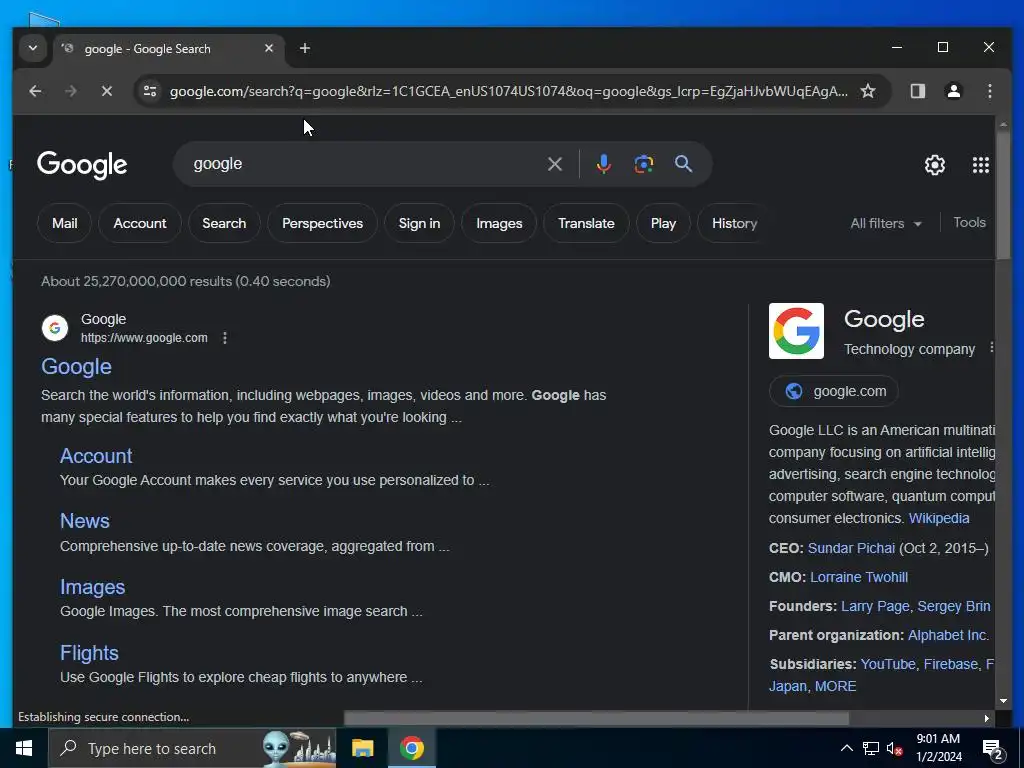
Task: Select the Images filter chip
Action: [499, 223]
